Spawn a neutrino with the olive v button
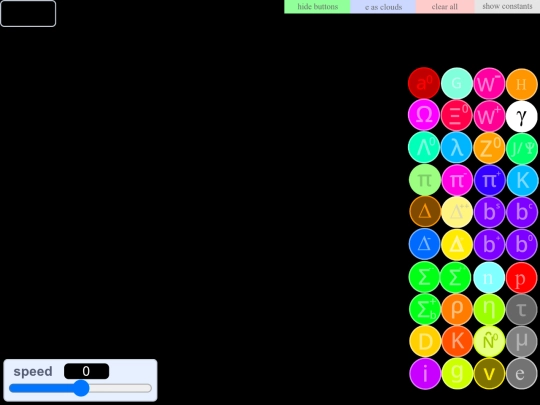The height and width of the screenshot is (405, 540). point(490,374)
